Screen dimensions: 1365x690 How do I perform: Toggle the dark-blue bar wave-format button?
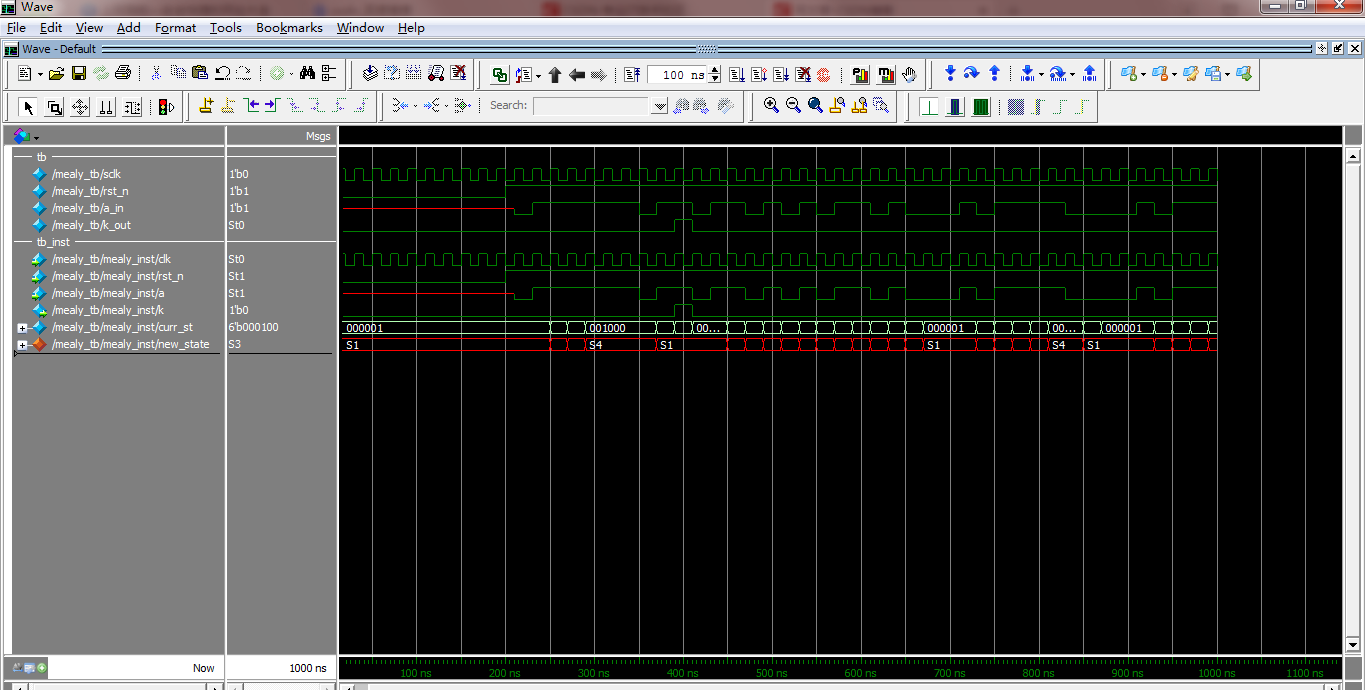coord(955,106)
